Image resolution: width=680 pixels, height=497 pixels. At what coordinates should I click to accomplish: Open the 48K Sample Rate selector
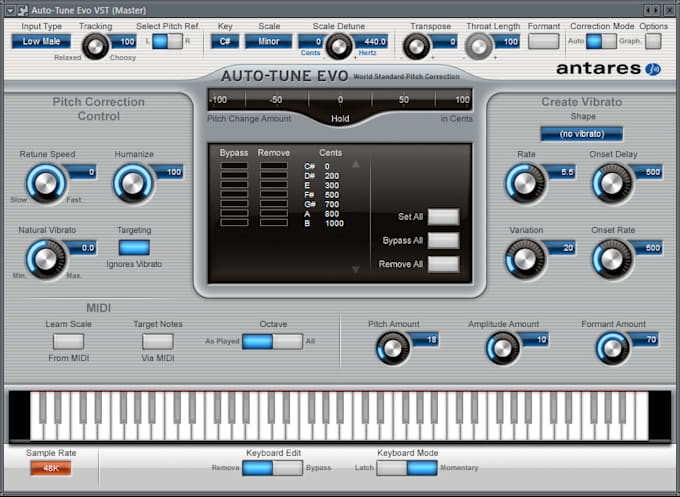(51, 468)
